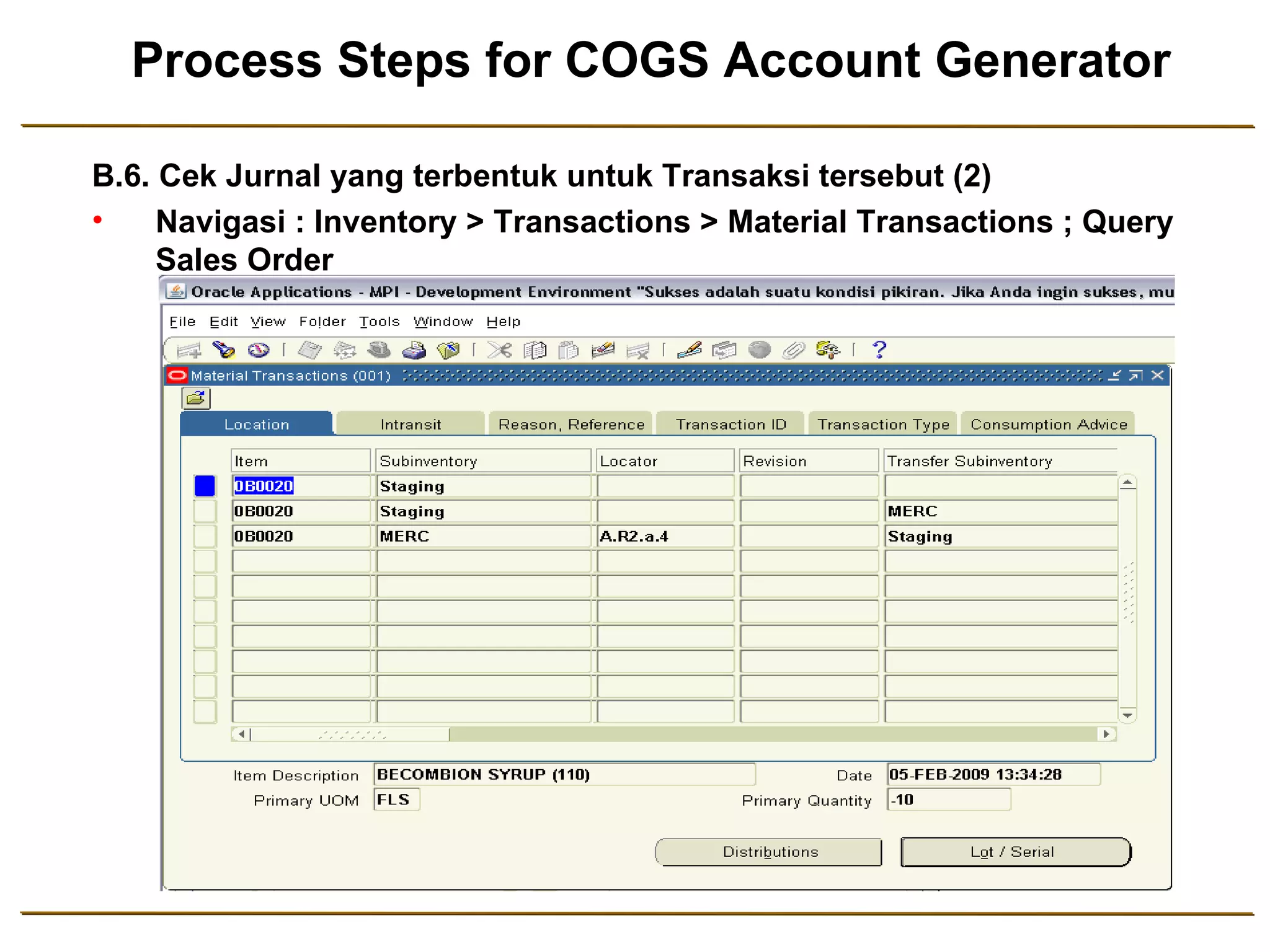The width and height of the screenshot is (1270, 952).
Task: Click the Primary UOM field FLS
Action: click(397, 800)
